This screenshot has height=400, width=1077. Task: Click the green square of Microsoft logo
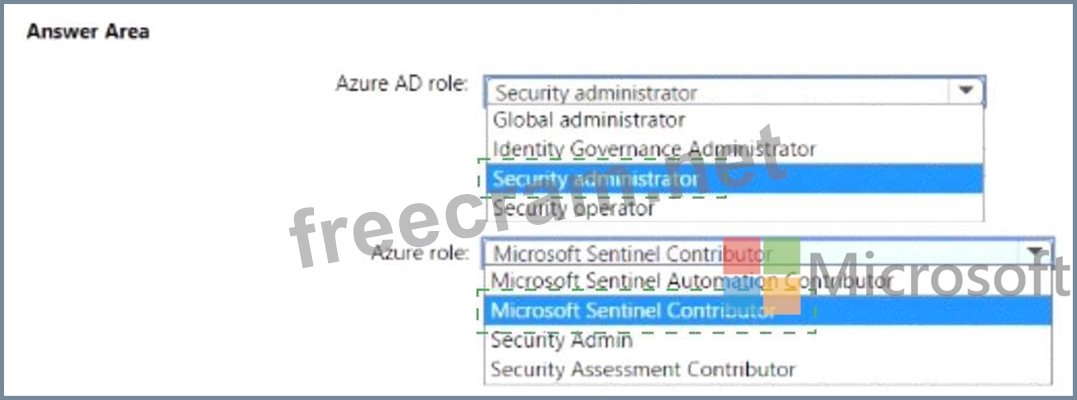(x=782, y=256)
